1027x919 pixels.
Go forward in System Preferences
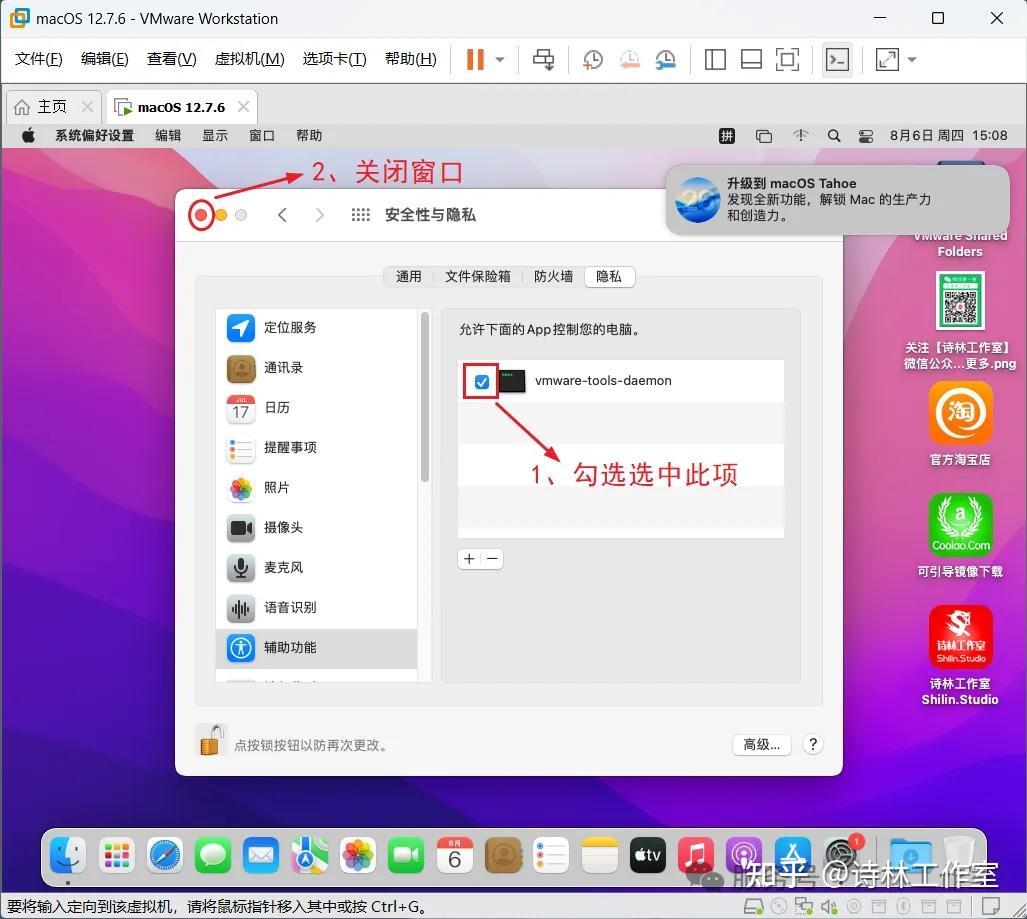(320, 215)
